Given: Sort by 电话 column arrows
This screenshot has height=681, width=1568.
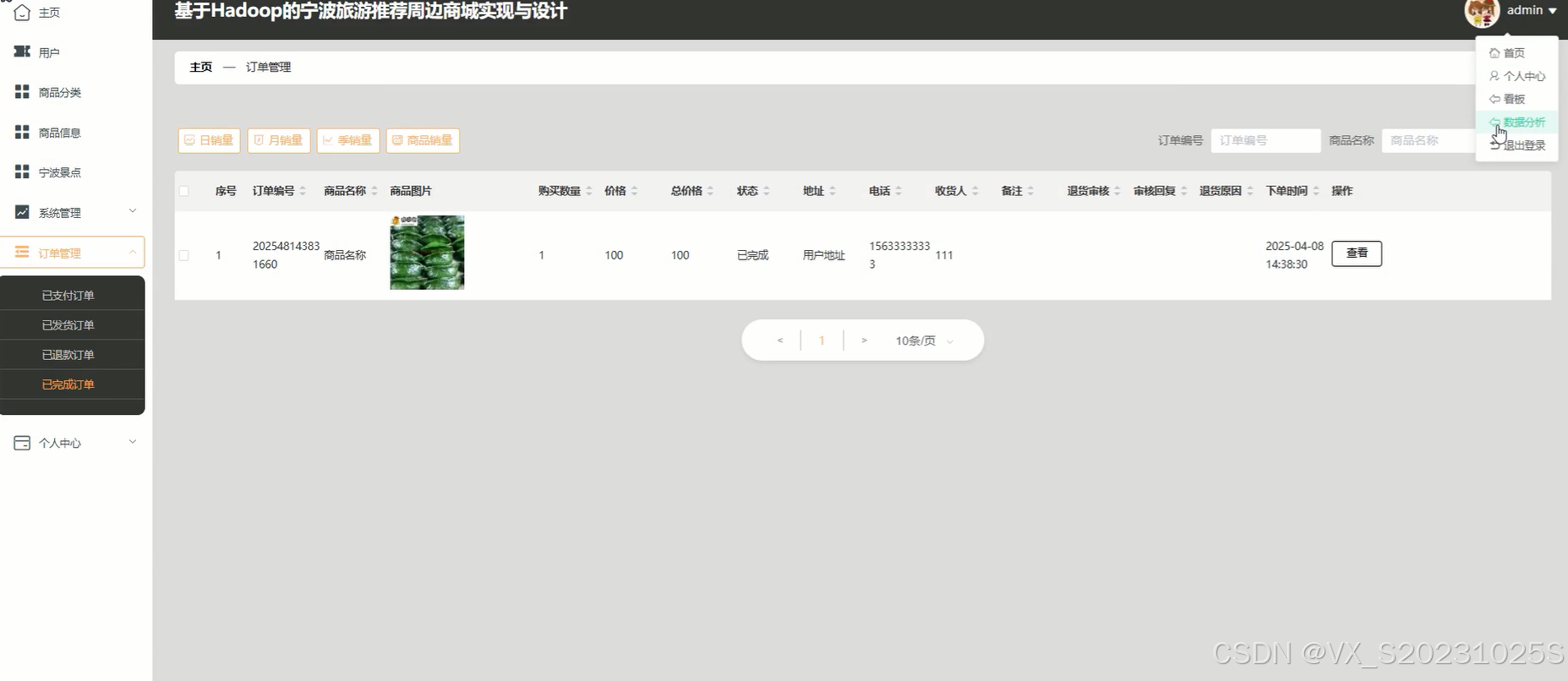Looking at the screenshot, I should [x=898, y=191].
